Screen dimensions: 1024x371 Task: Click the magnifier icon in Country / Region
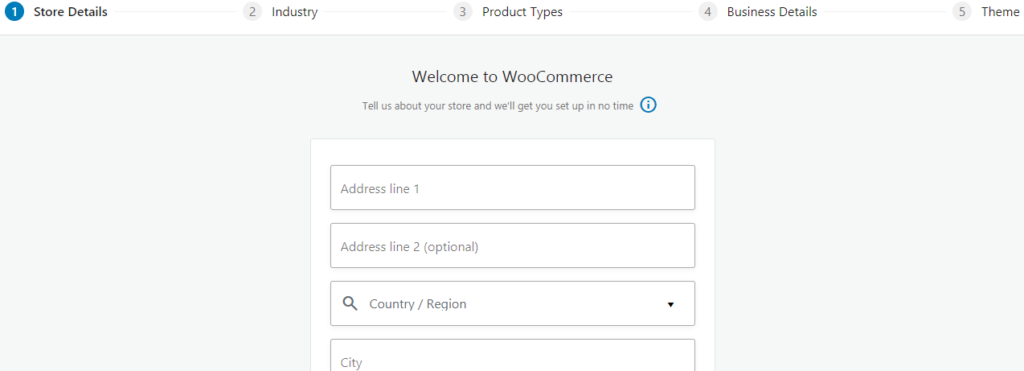click(350, 303)
